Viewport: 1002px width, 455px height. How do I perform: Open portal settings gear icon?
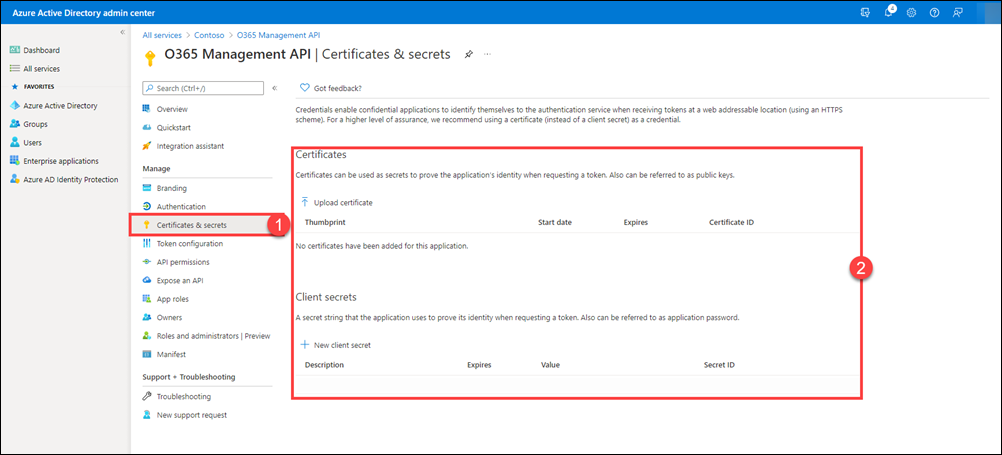pyautogui.click(x=911, y=12)
